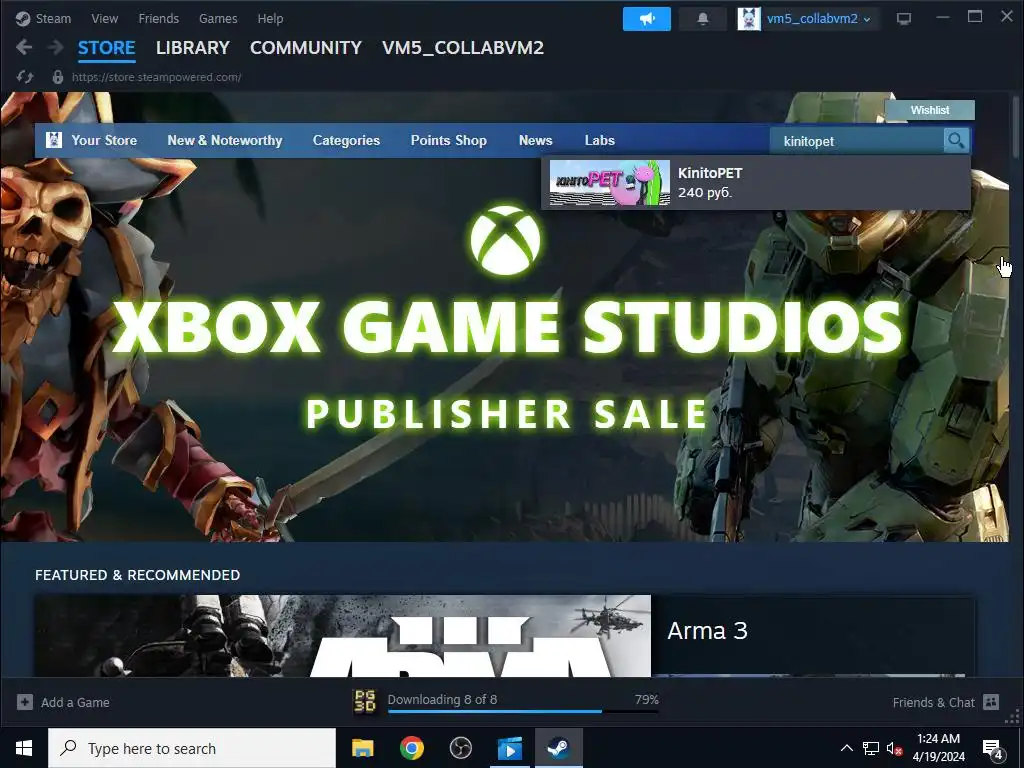The height and width of the screenshot is (768, 1024).
Task: Click the store.steampowered.com URL
Action: click(x=157, y=77)
